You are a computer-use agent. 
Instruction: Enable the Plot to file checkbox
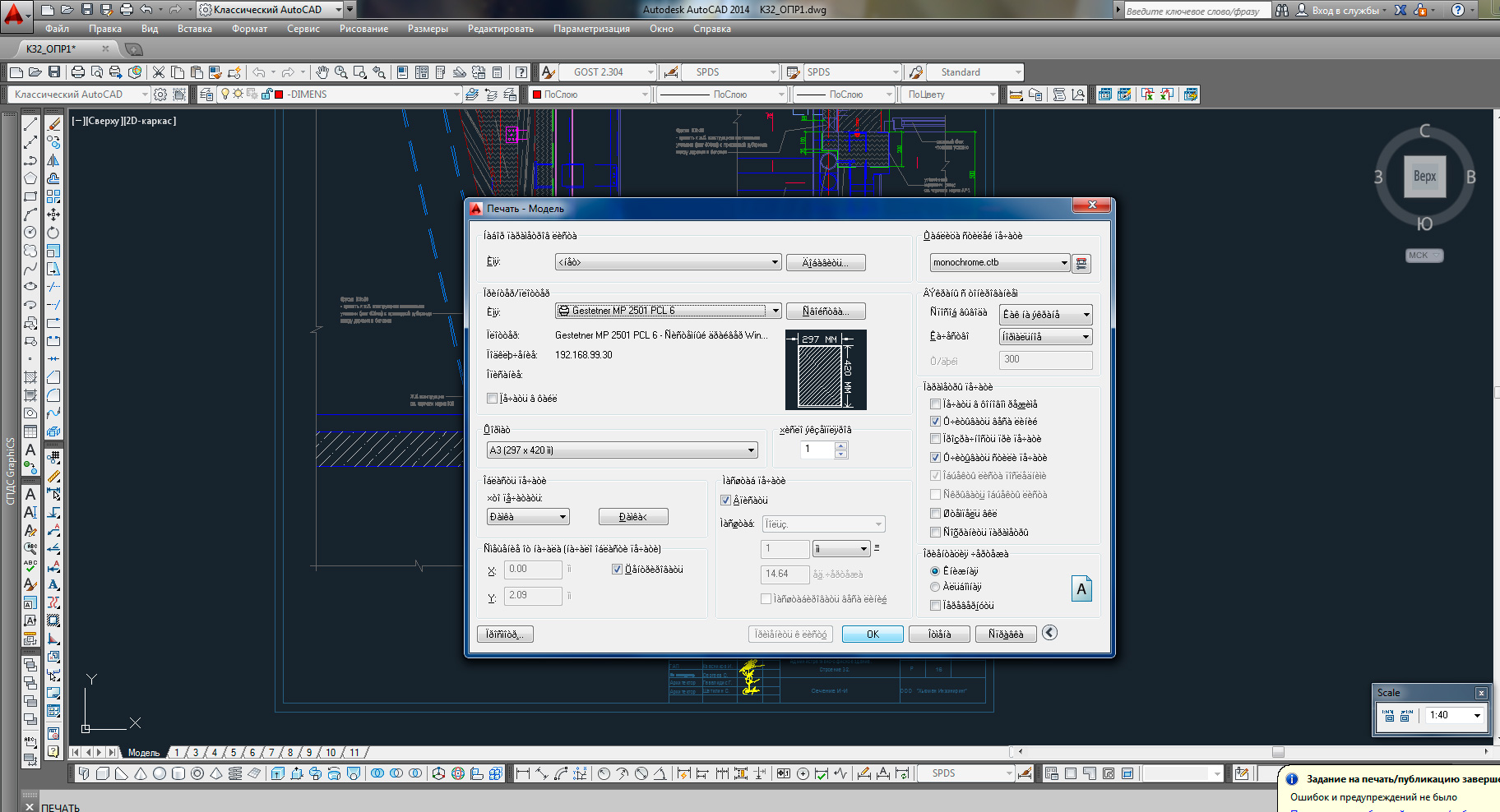click(x=492, y=399)
